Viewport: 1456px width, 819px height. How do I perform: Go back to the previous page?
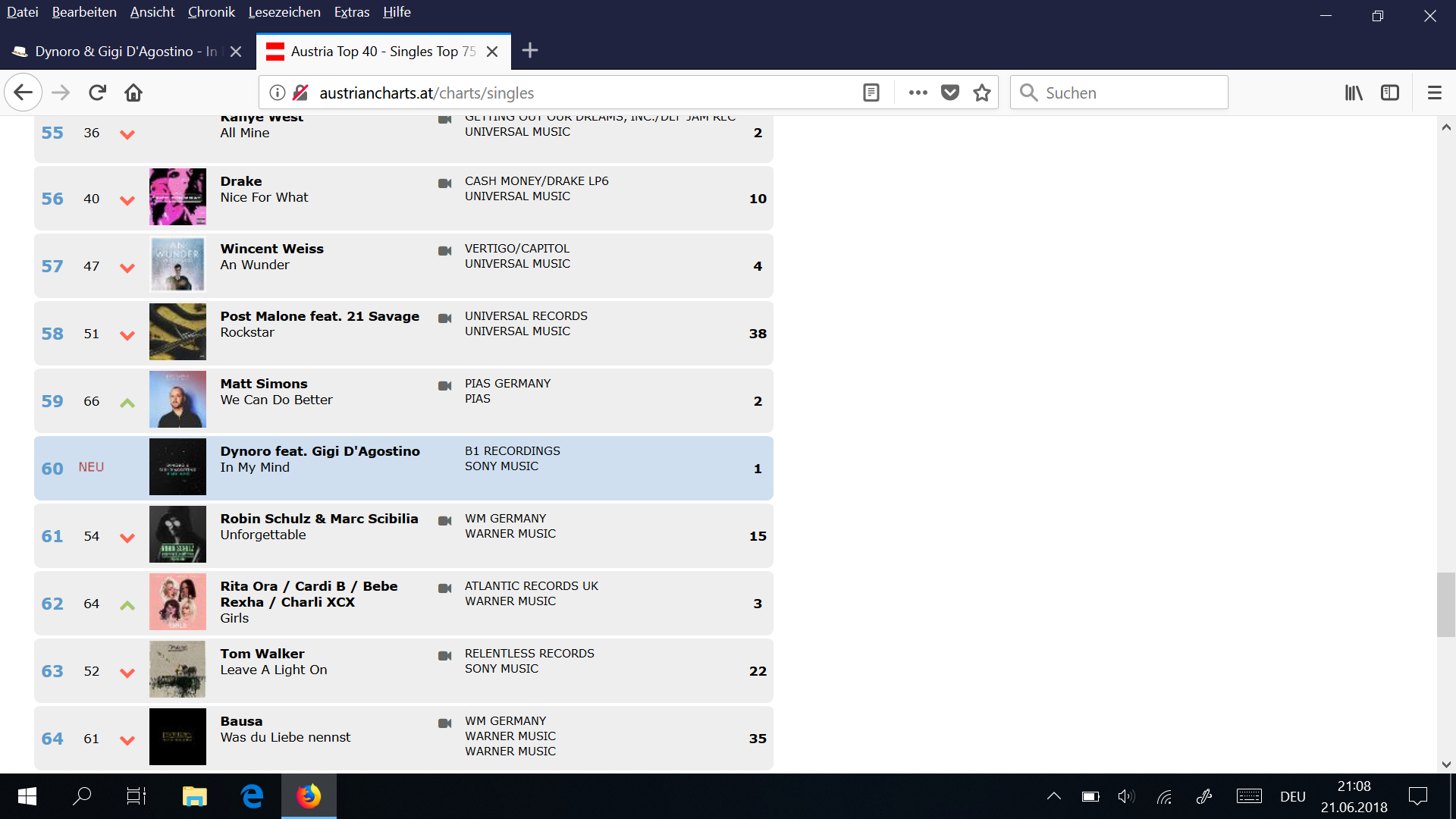(23, 93)
